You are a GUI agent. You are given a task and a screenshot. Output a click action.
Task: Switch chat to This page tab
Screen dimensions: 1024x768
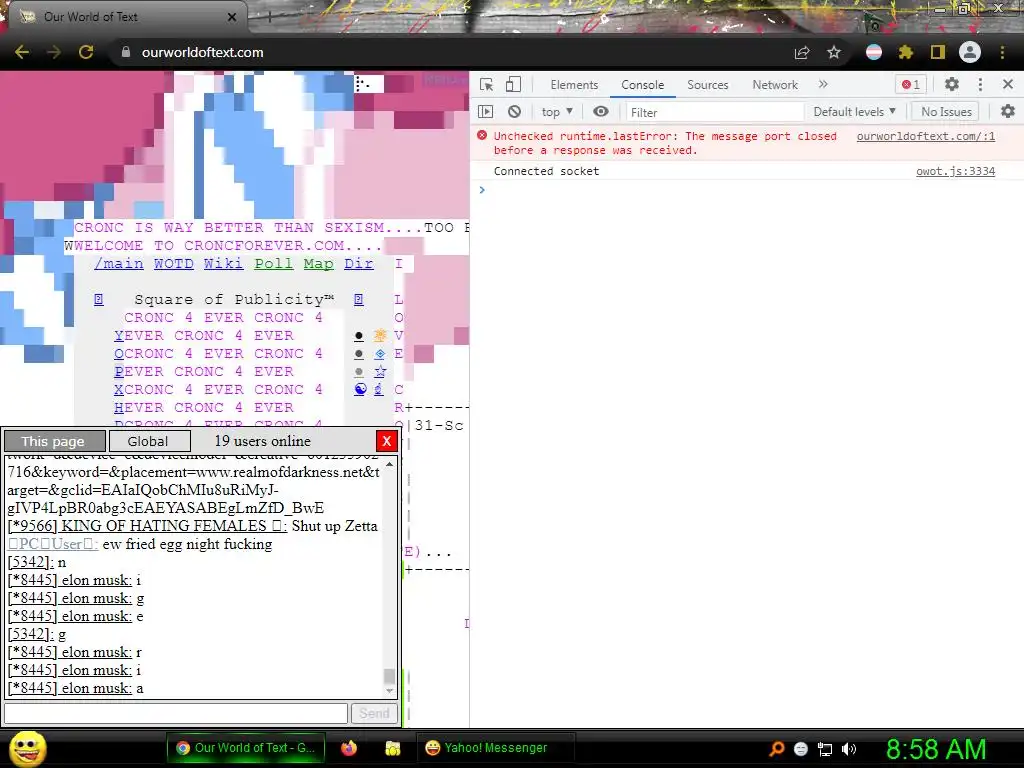pyautogui.click(x=54, y=441)
